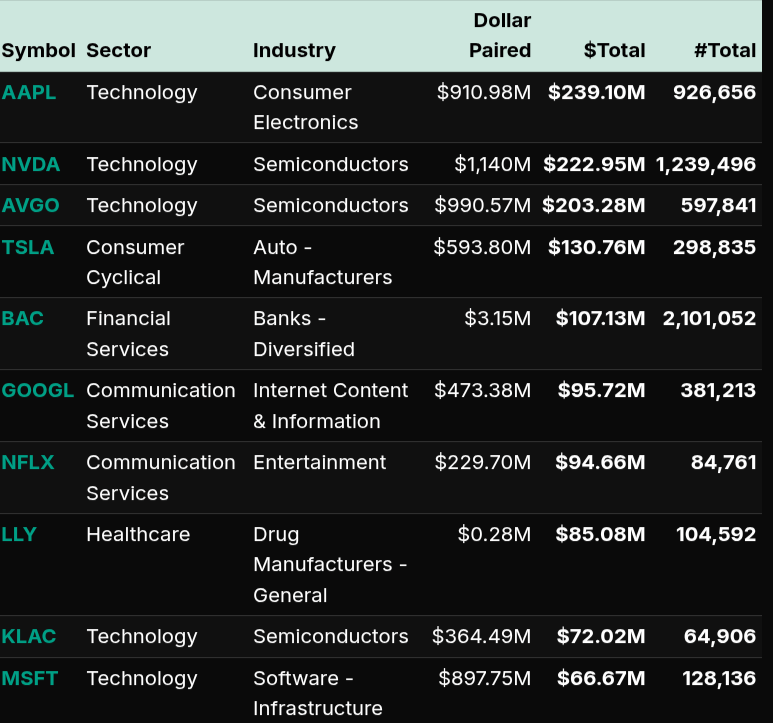This screenshot has height=723, width=773.
Task: Open the LLY ticker symbol link
Action: [x=19, y=534]
